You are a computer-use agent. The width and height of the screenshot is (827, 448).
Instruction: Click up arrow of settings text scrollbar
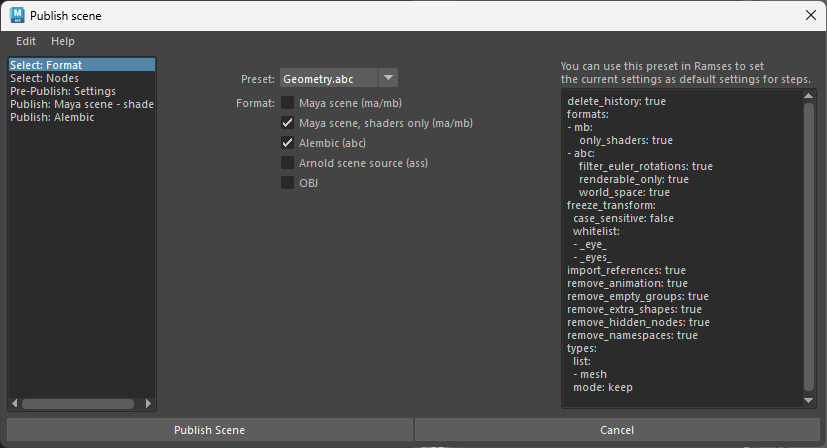tap(809, 96)
